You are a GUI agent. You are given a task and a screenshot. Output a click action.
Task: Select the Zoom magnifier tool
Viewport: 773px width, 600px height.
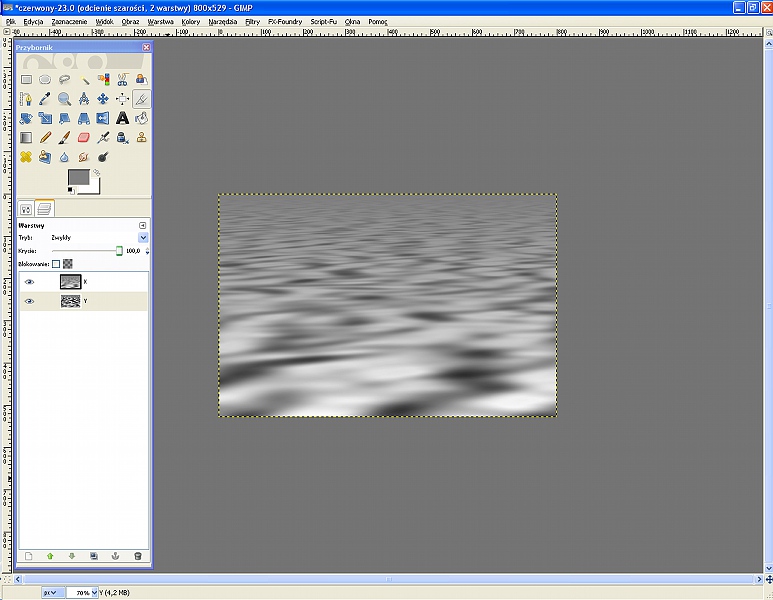tap(64, 99)
